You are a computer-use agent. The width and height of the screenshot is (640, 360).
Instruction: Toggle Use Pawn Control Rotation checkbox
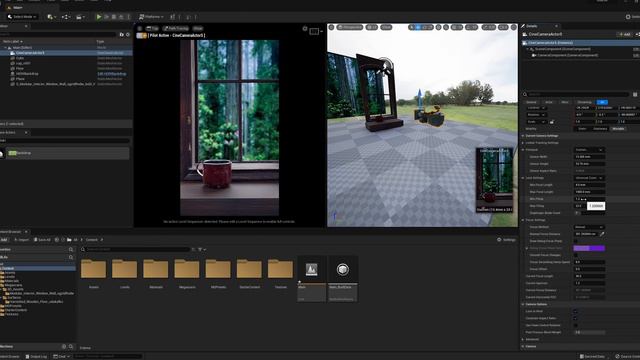point(576,325)
